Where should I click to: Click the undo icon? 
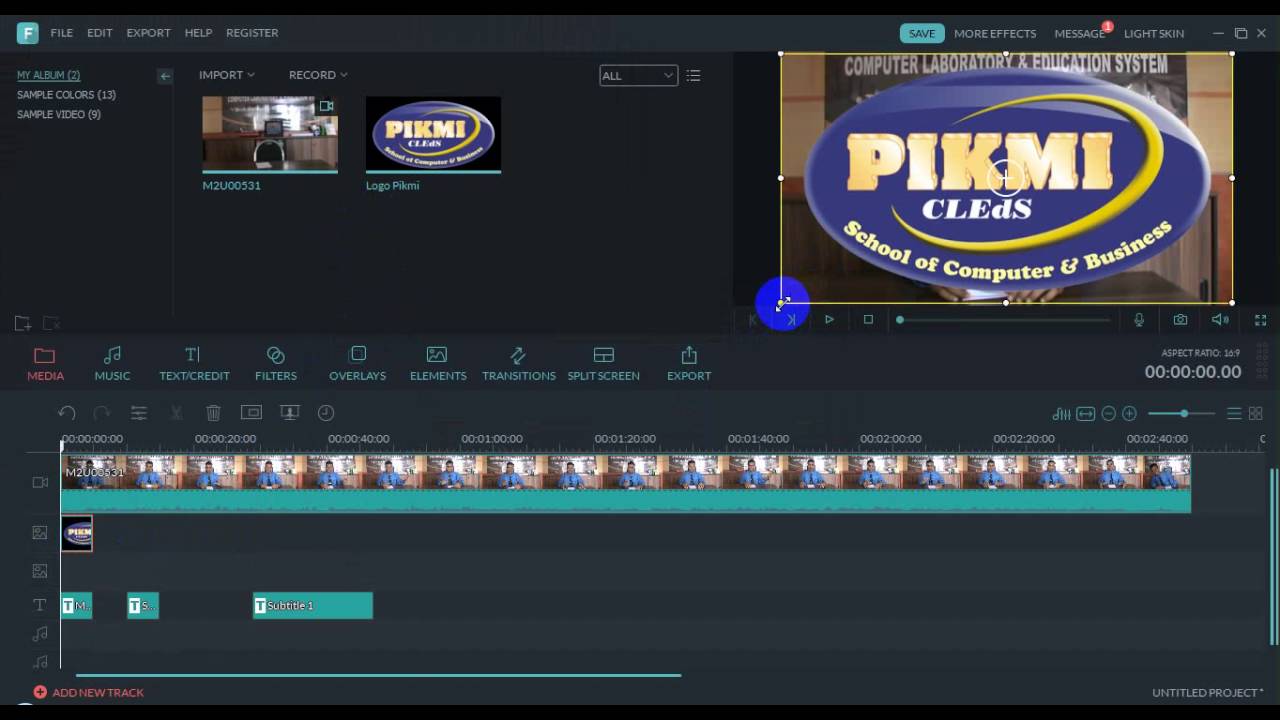pos(67,413)
